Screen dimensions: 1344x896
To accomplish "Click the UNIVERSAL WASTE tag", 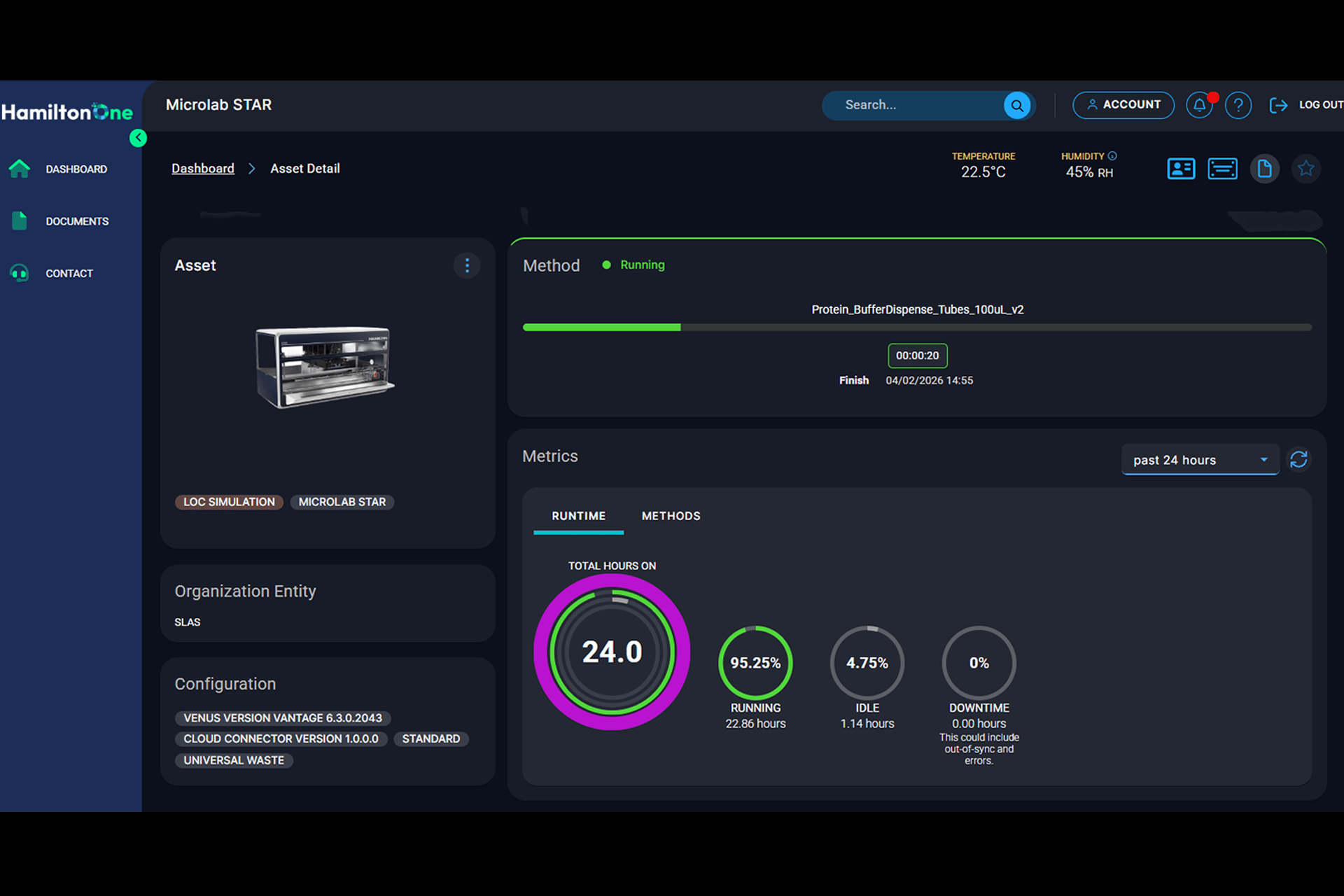I will [x=234, y=760].
